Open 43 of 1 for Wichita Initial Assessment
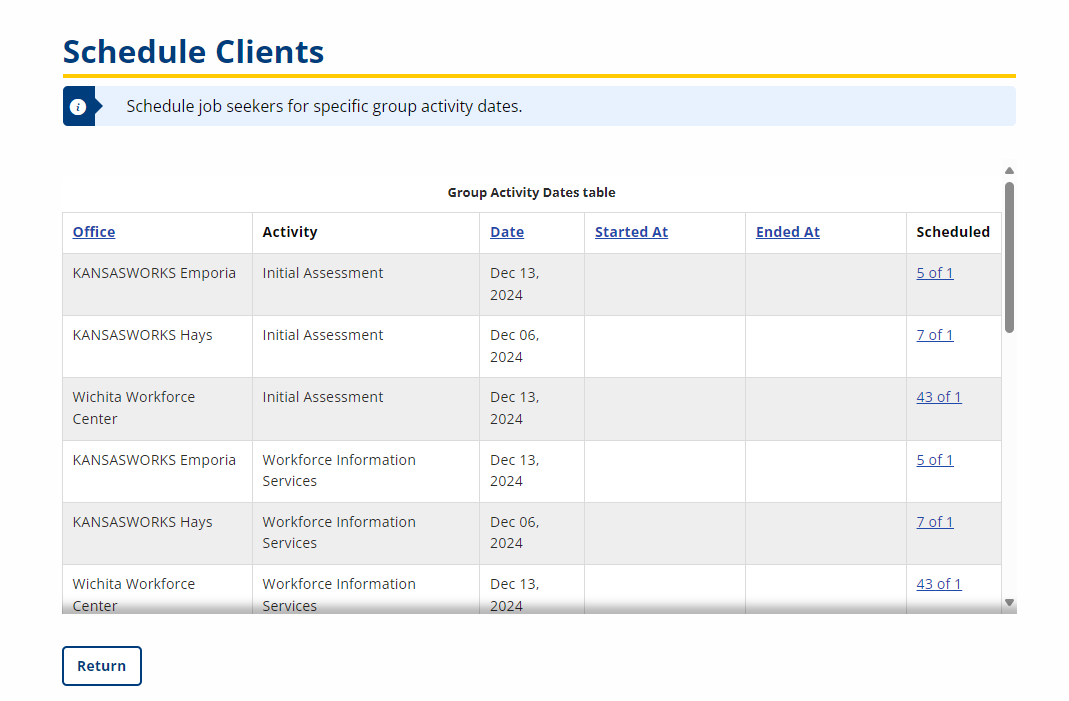1069x701 pixels. click(x=939, y=397)
